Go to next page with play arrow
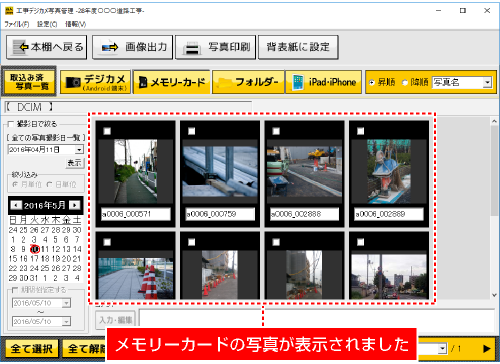This screenshot has height=364, width=500. 486,349
